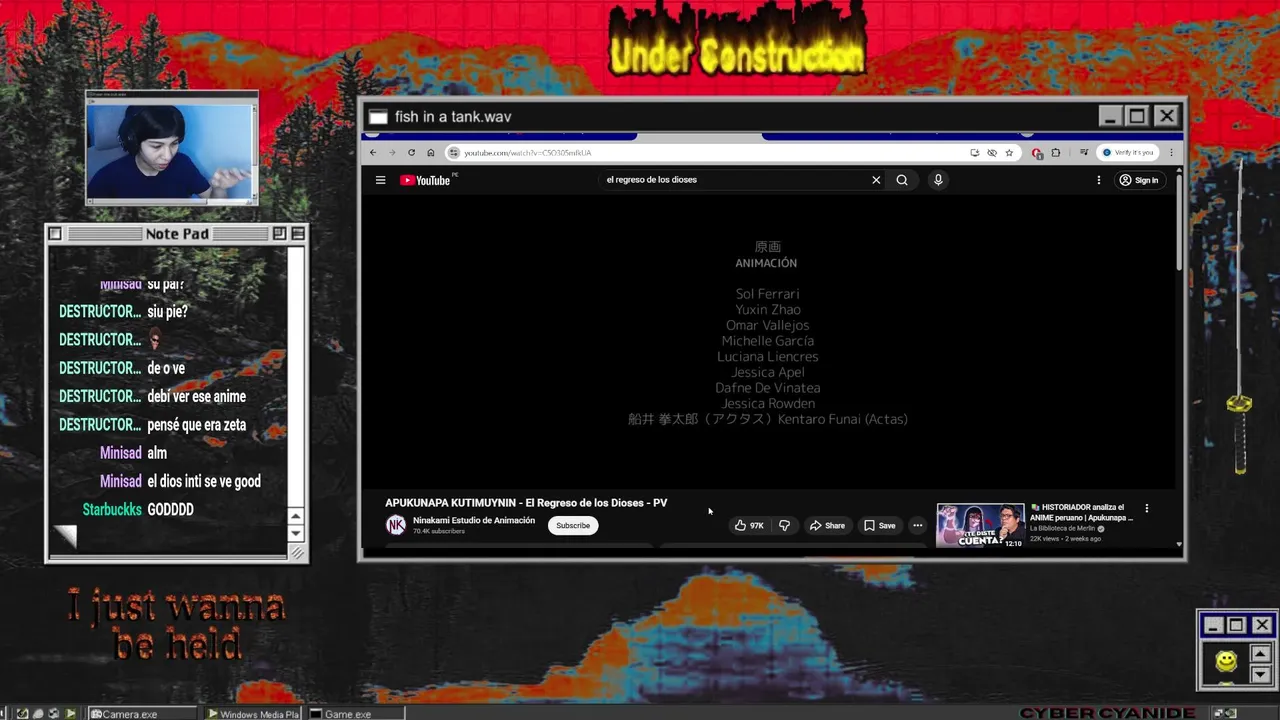Screen dimensions: 1280x720
Task: Open more actions ellipsis below the video
Action: click(917, 526)
